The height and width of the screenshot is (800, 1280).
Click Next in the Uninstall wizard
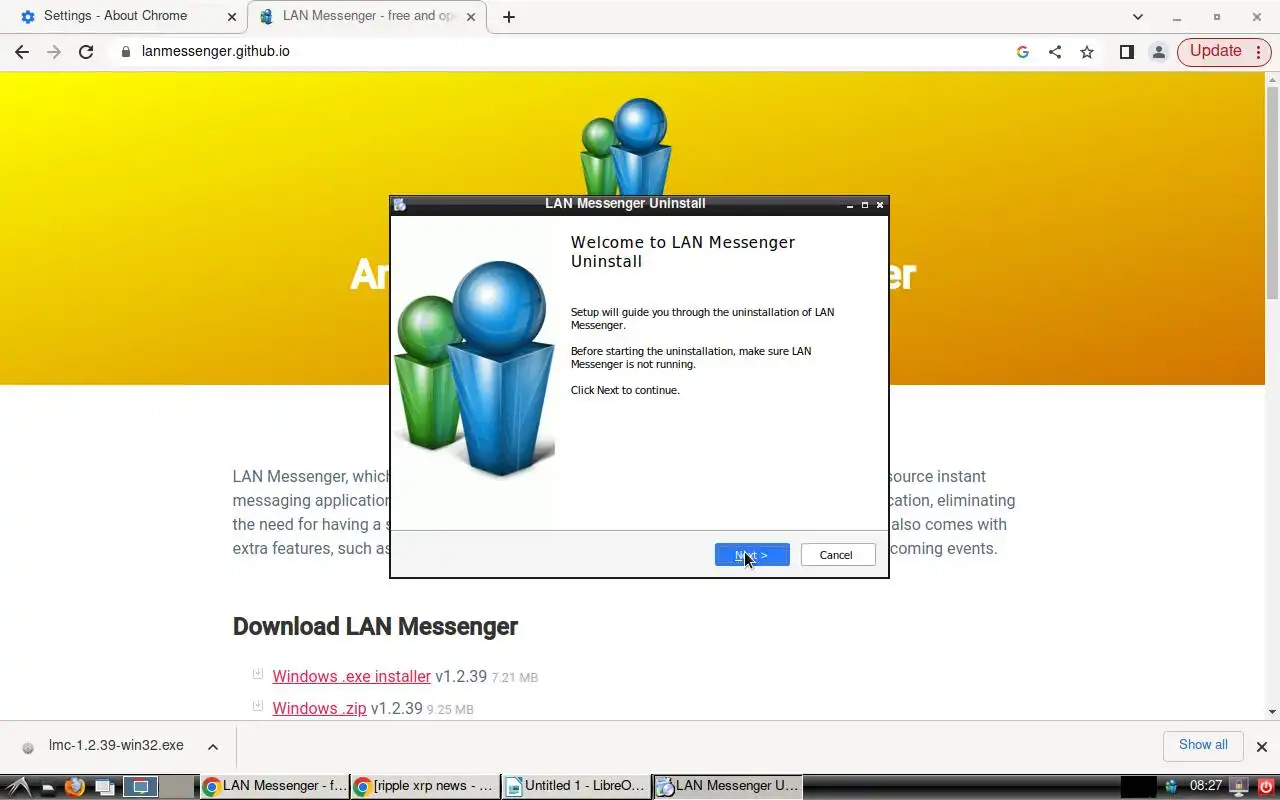752,555
